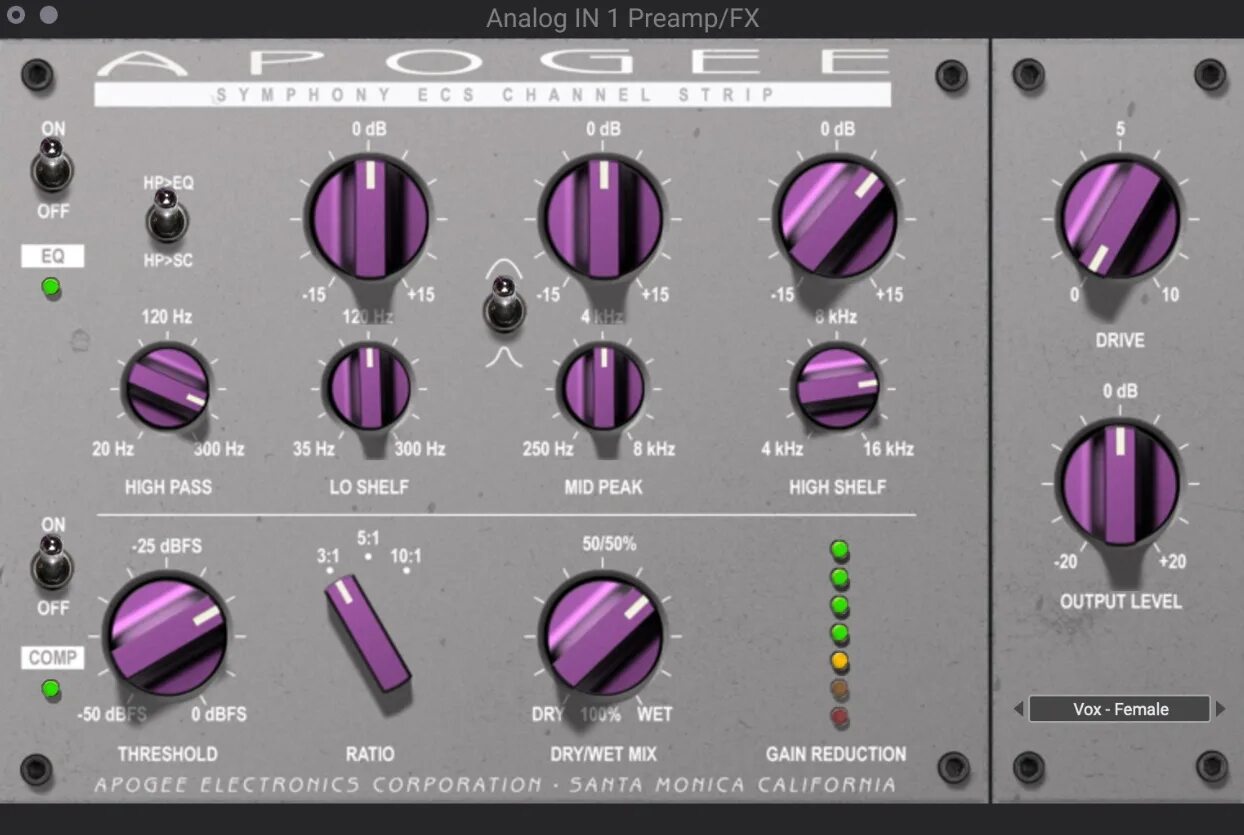This screenshot has height=835, width=1244.
Task: Click the window close button in title bar
Action: pyautogui.click(x=15, y=16)
